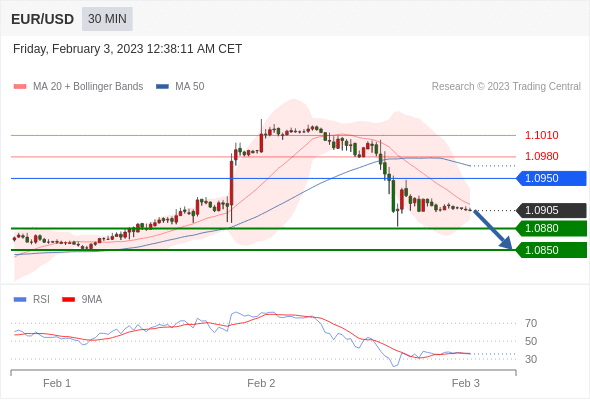Click the RSI 30 level label

click(531, 359)
